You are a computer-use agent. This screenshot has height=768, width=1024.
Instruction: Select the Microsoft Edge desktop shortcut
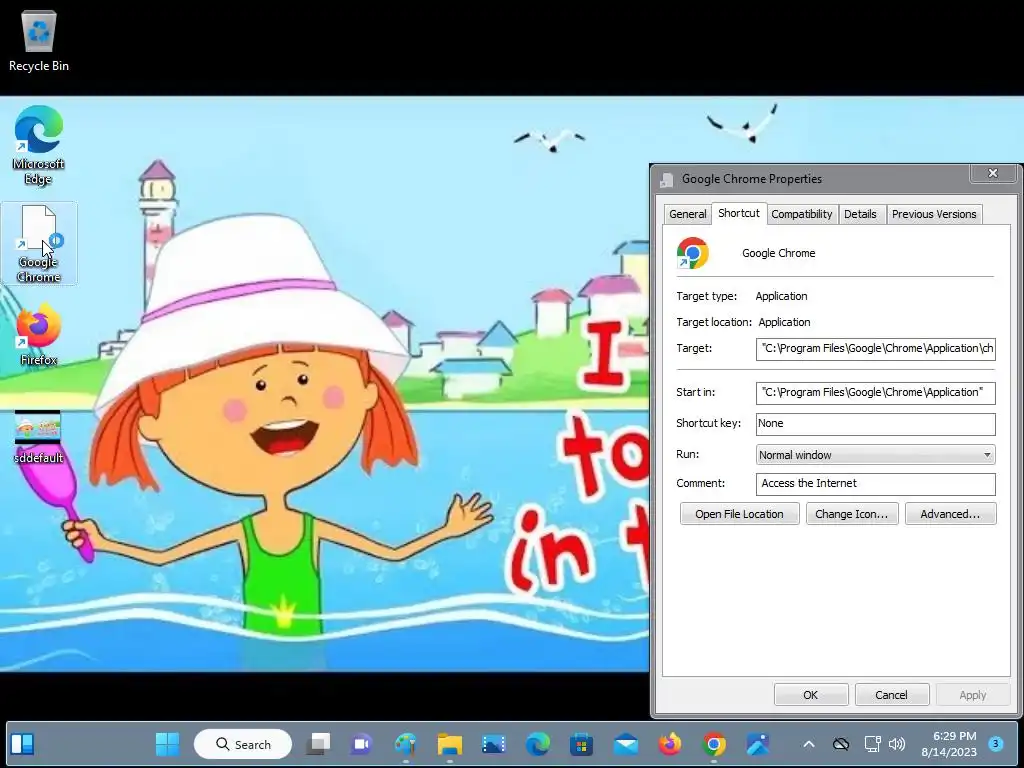39,145
